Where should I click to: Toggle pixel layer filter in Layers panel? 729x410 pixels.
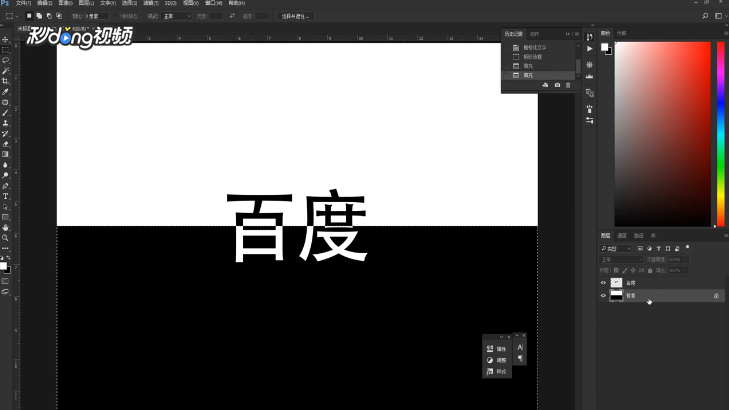click(640, 249)
